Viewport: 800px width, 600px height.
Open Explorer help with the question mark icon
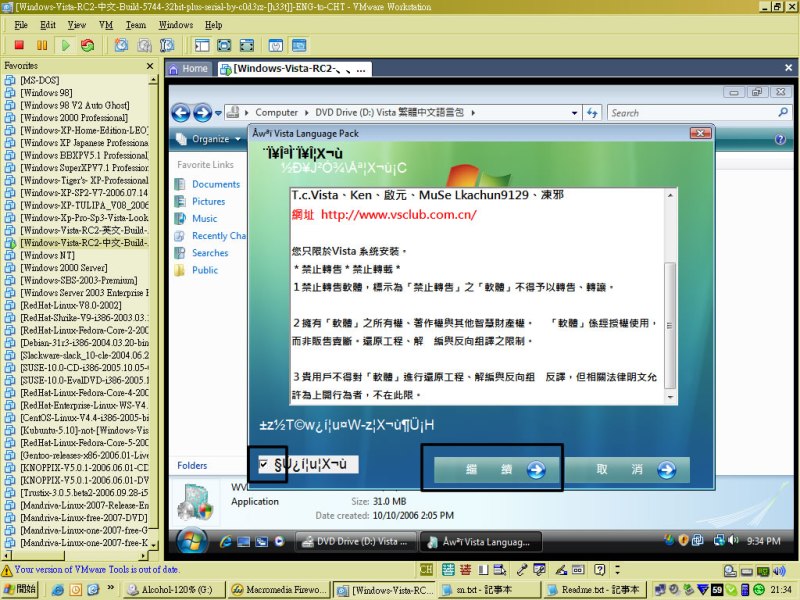(780, 139)
